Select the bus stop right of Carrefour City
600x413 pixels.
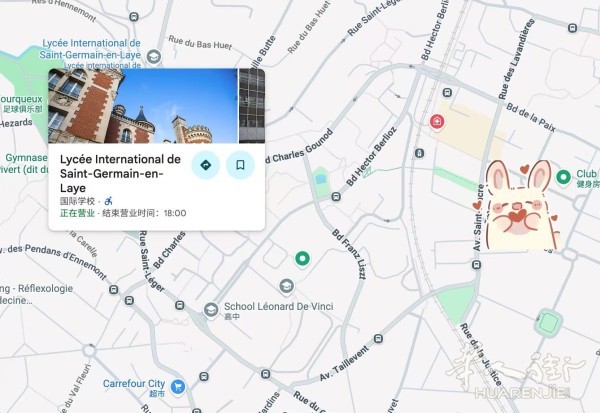coord(204,377)
